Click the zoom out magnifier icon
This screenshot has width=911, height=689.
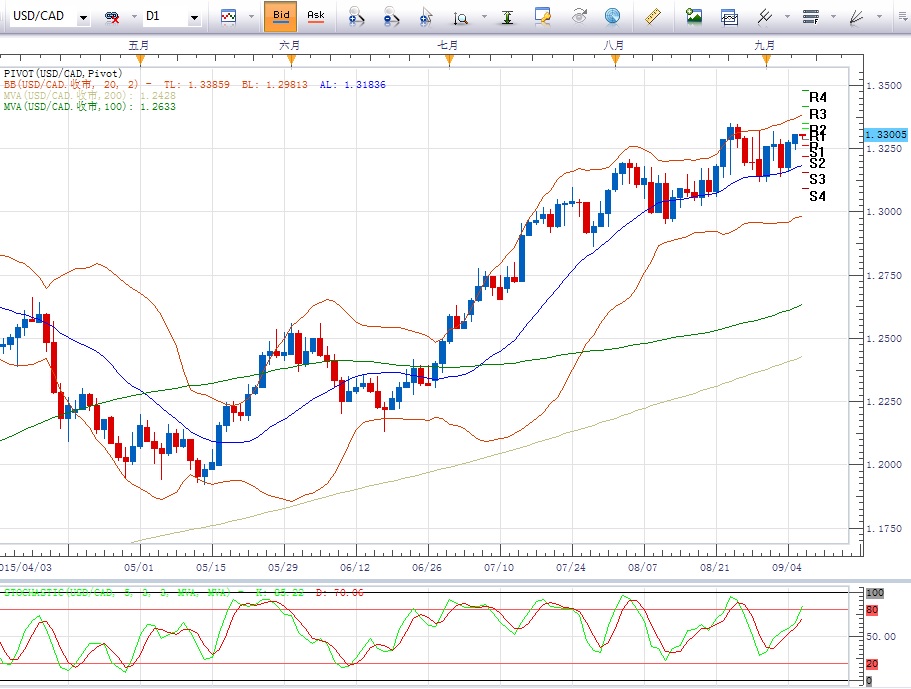click(x=390, y=16)
